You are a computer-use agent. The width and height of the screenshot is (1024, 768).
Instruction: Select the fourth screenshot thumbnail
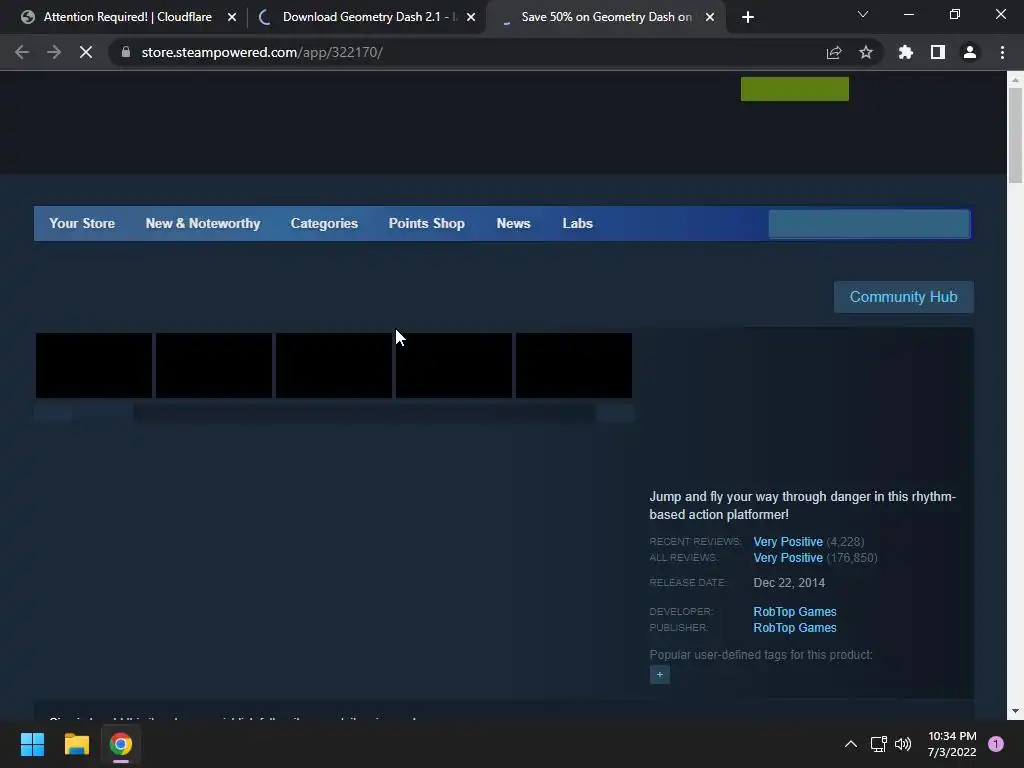coord(454,365)
